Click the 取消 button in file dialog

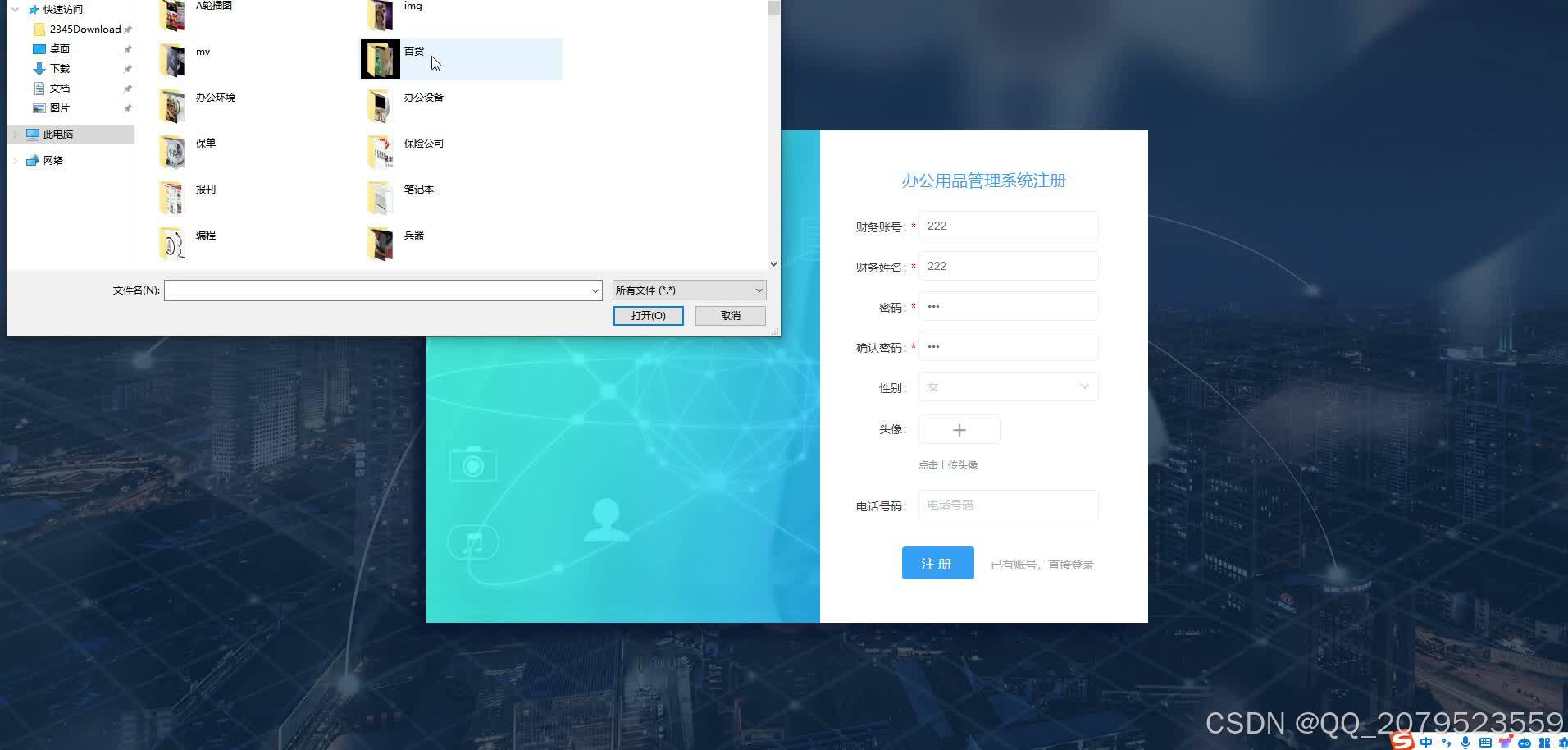pos(731,315)
